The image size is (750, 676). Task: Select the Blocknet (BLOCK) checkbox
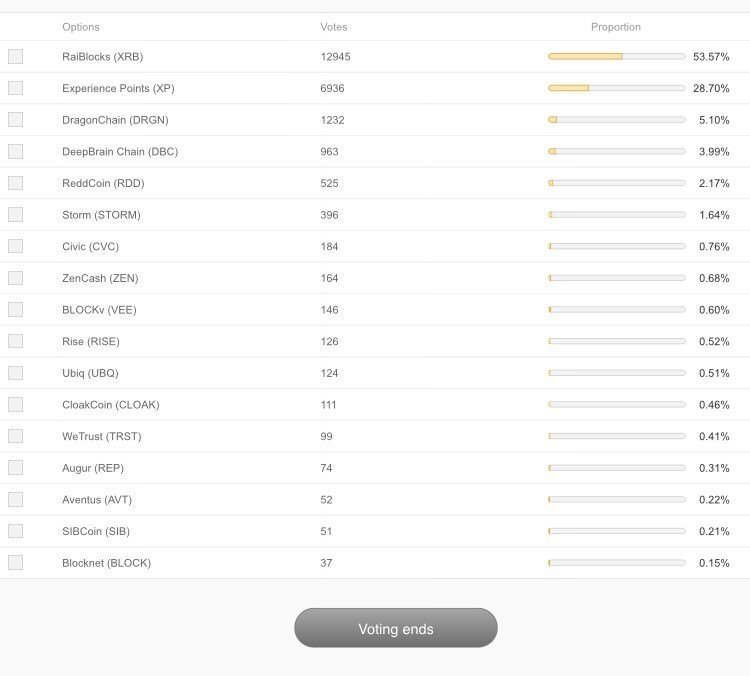(15, 563)
